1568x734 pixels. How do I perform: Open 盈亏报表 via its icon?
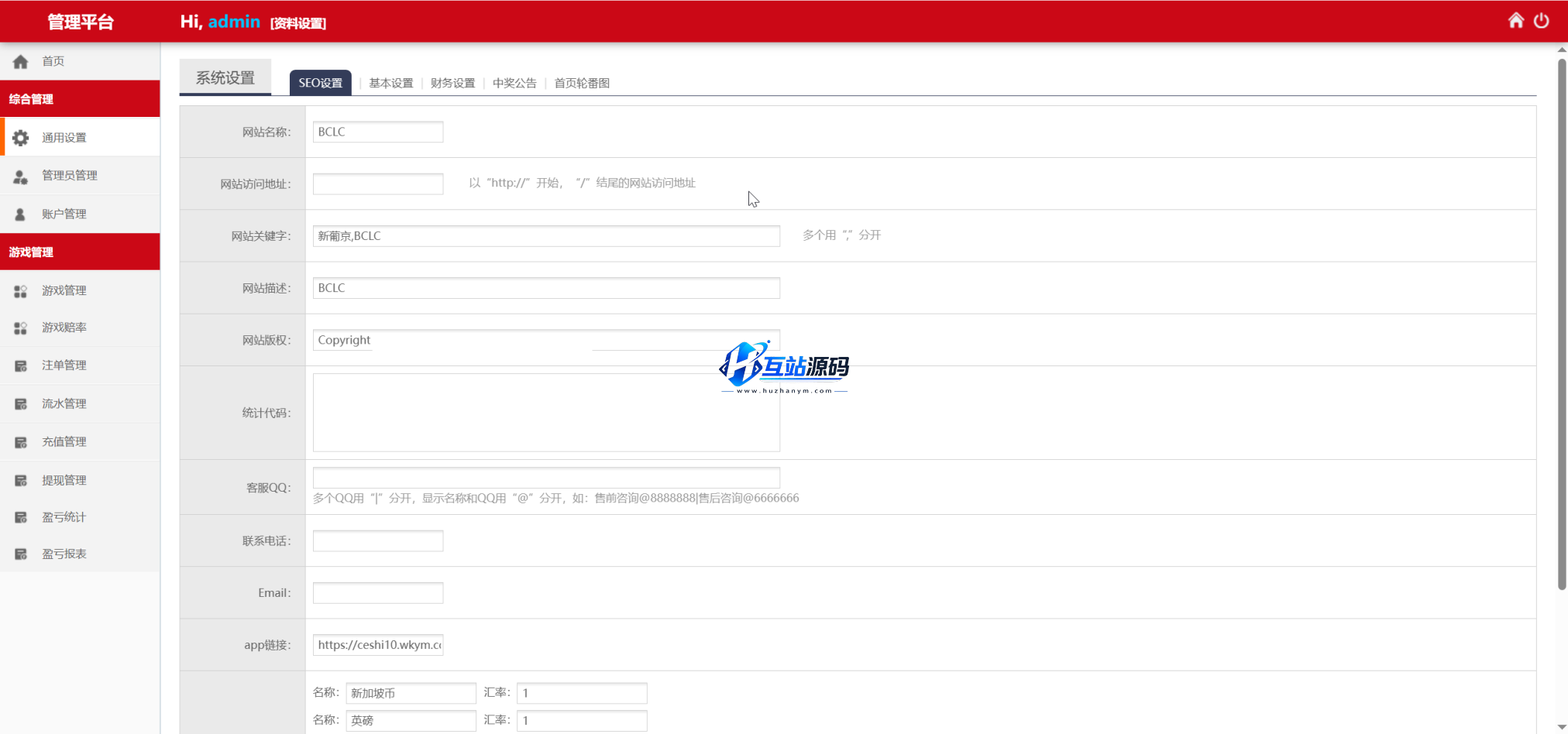(x=20, y=553)
